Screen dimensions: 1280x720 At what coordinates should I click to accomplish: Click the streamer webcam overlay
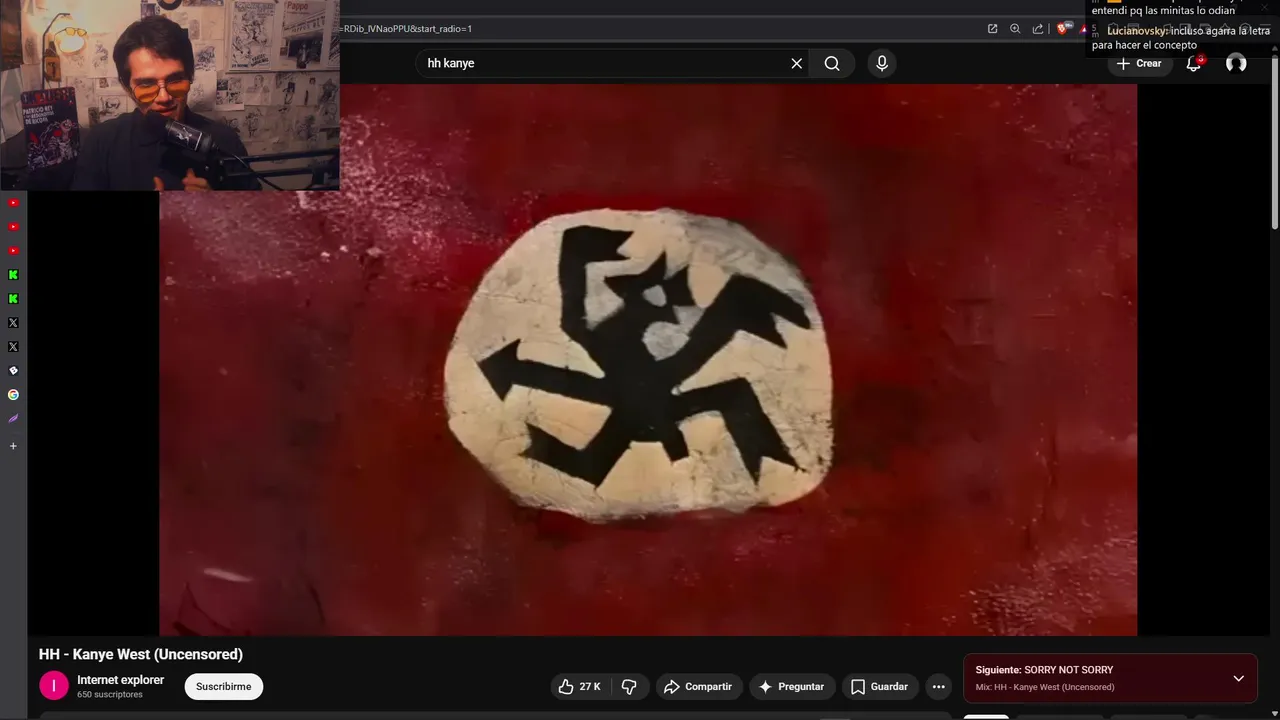[170, 95]
